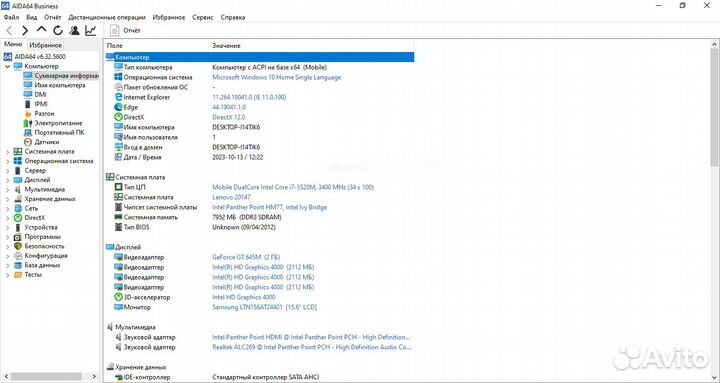The image size is (720, 383).
Task: Go forward with the right arrow toolbar button
Action: point(25,31)
